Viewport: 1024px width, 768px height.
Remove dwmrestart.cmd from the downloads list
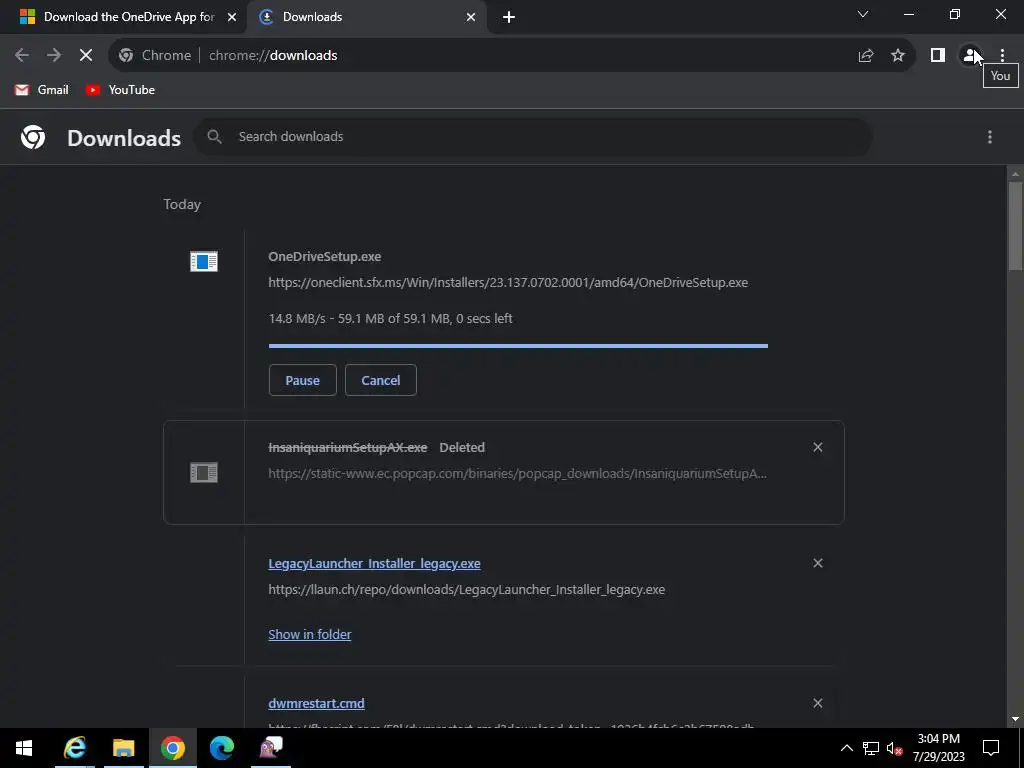point(818,703)
